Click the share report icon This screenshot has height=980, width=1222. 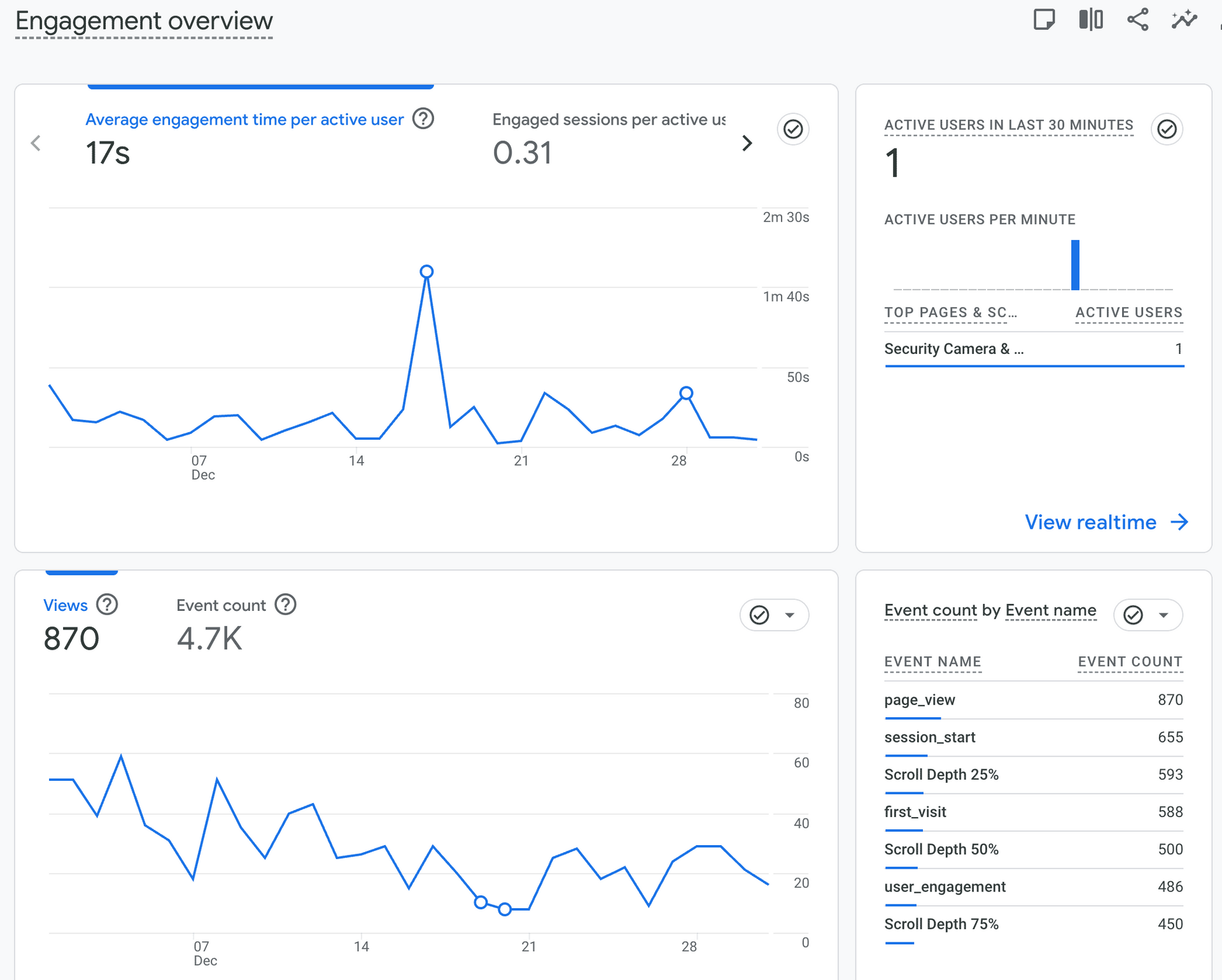pos(1137,20)
